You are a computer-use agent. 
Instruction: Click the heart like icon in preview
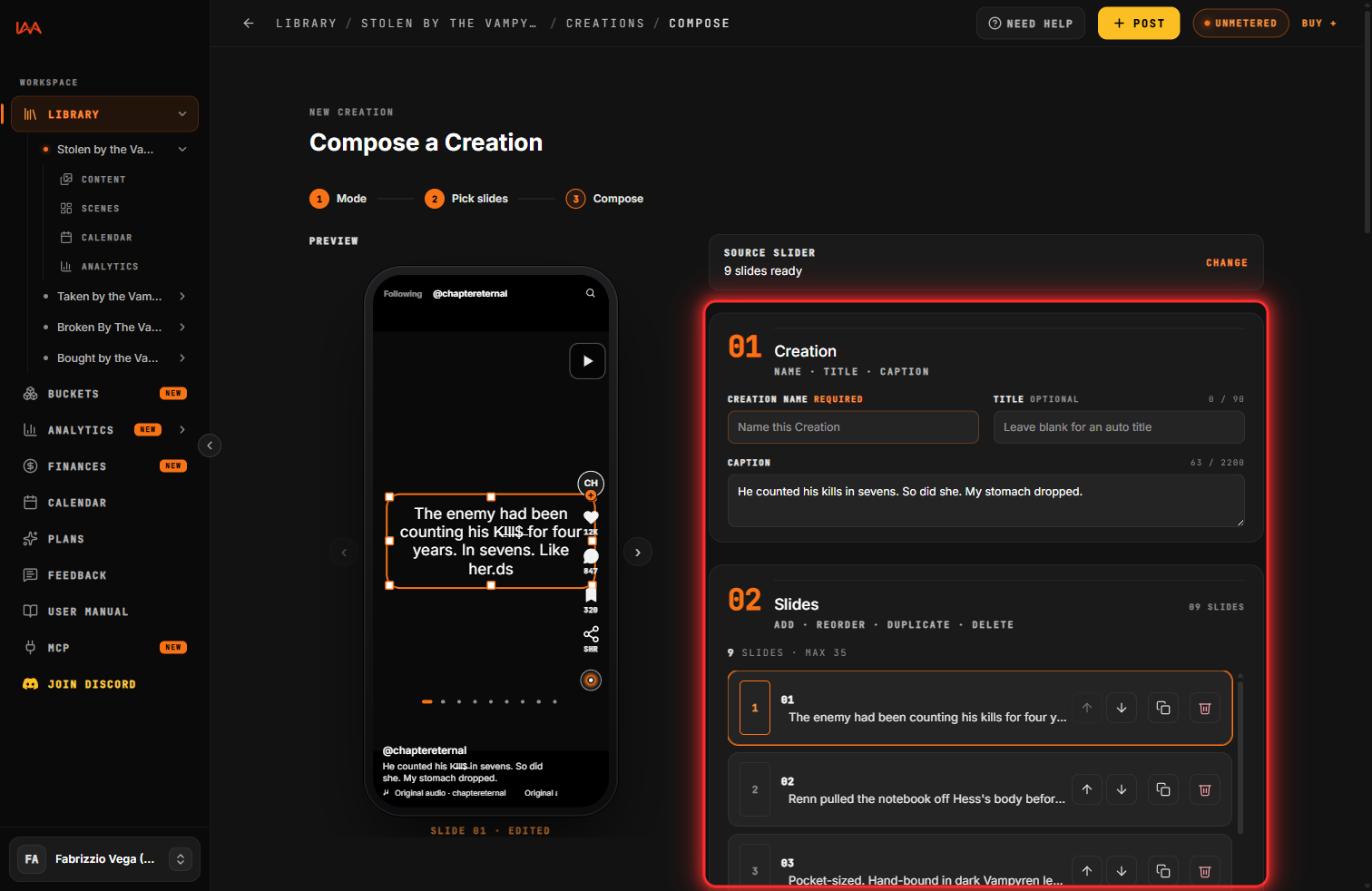click(591, 517)
